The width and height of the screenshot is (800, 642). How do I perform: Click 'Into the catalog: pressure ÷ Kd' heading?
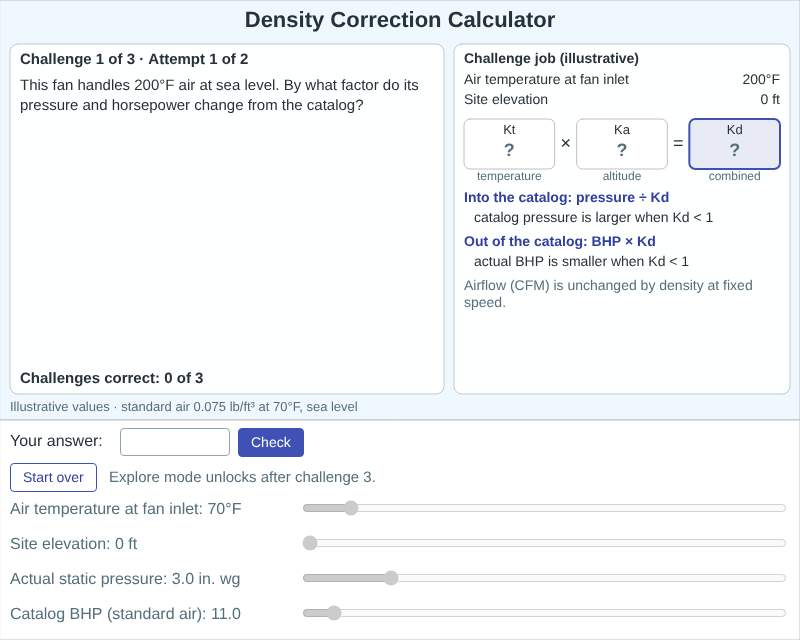[566, 197]
